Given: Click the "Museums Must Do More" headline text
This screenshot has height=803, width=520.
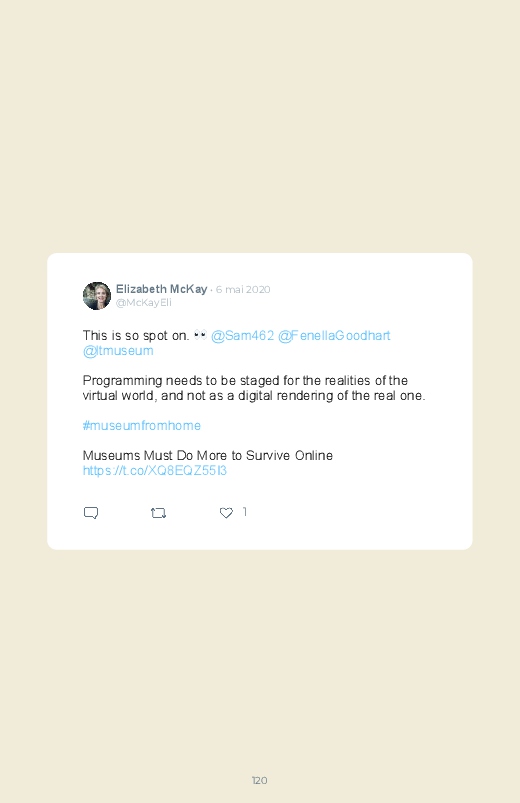Looking at the screenshot, I should point(207,455).
